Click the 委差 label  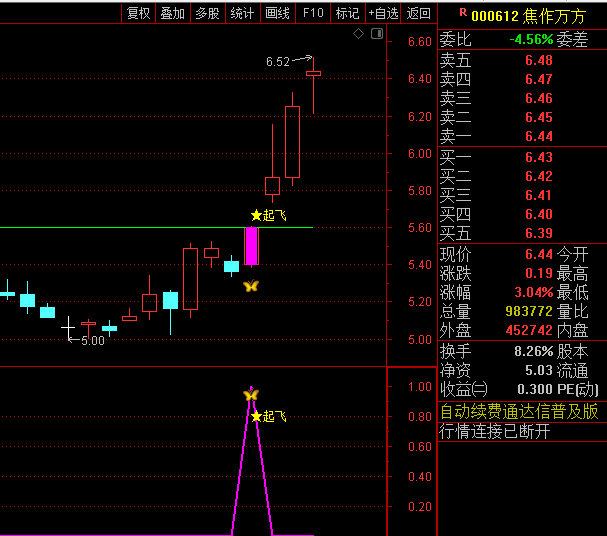point(572,39)
